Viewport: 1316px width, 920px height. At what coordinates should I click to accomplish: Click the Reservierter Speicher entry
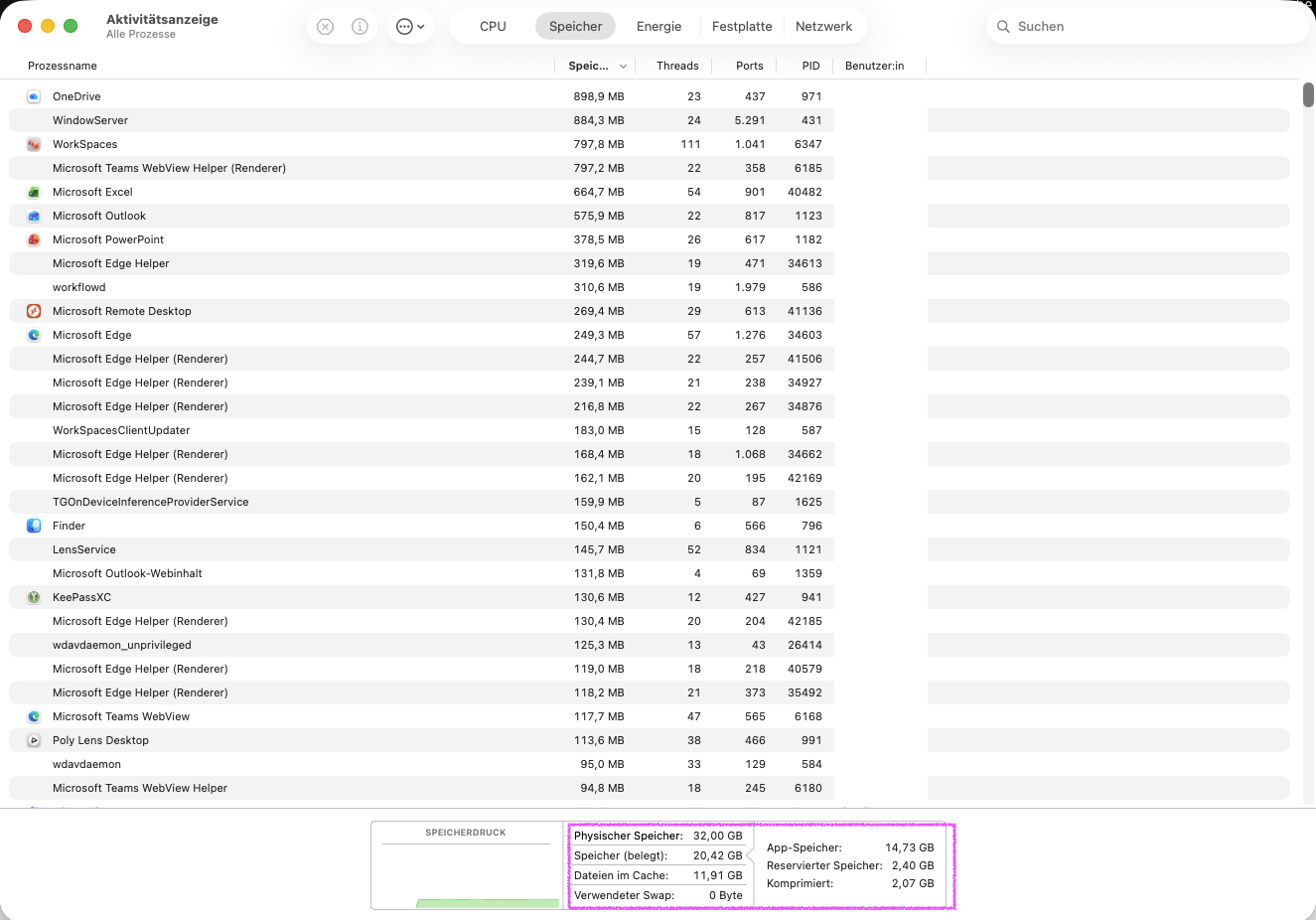850,865
